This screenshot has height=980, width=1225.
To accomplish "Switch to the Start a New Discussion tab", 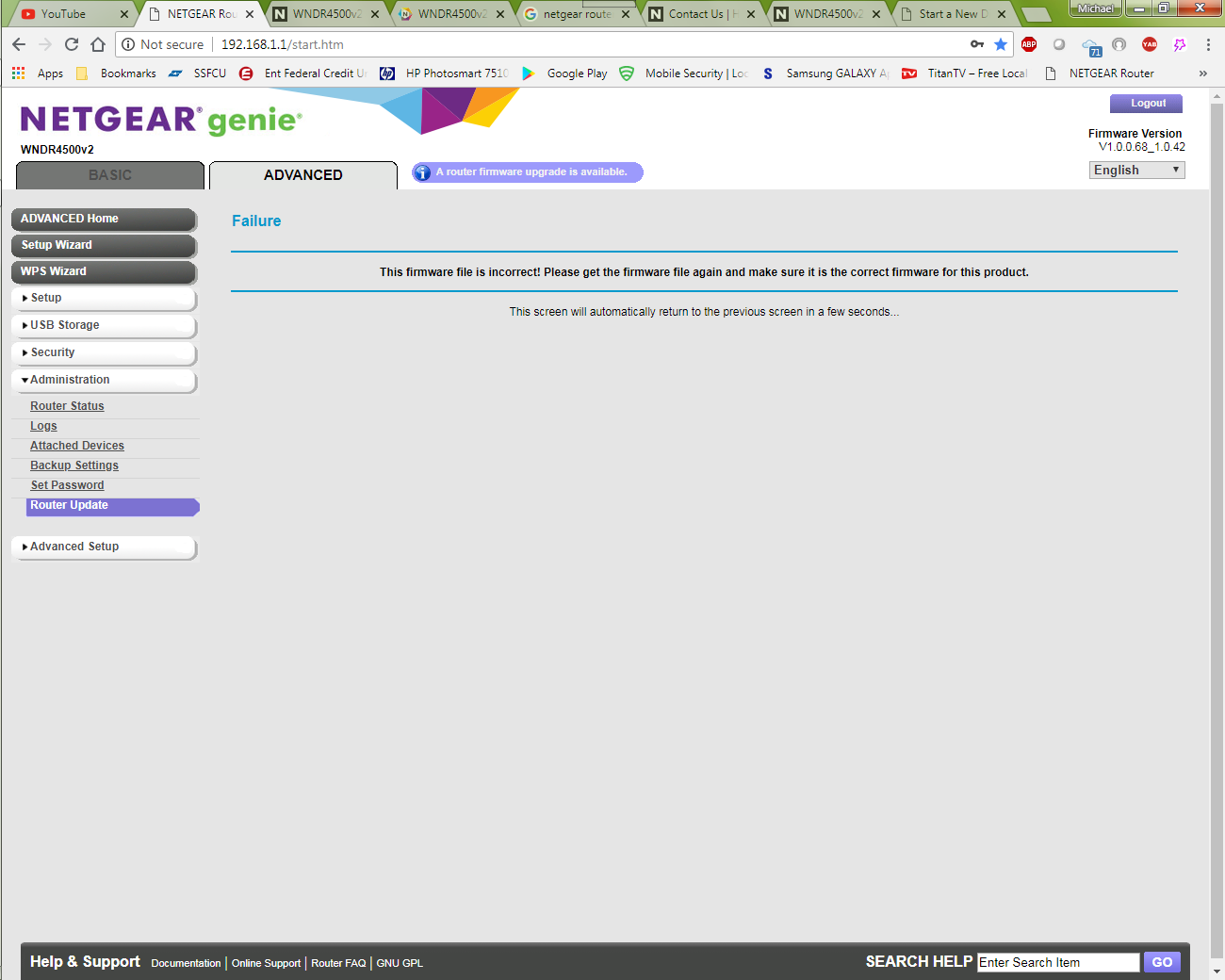I will click(952, 14).
